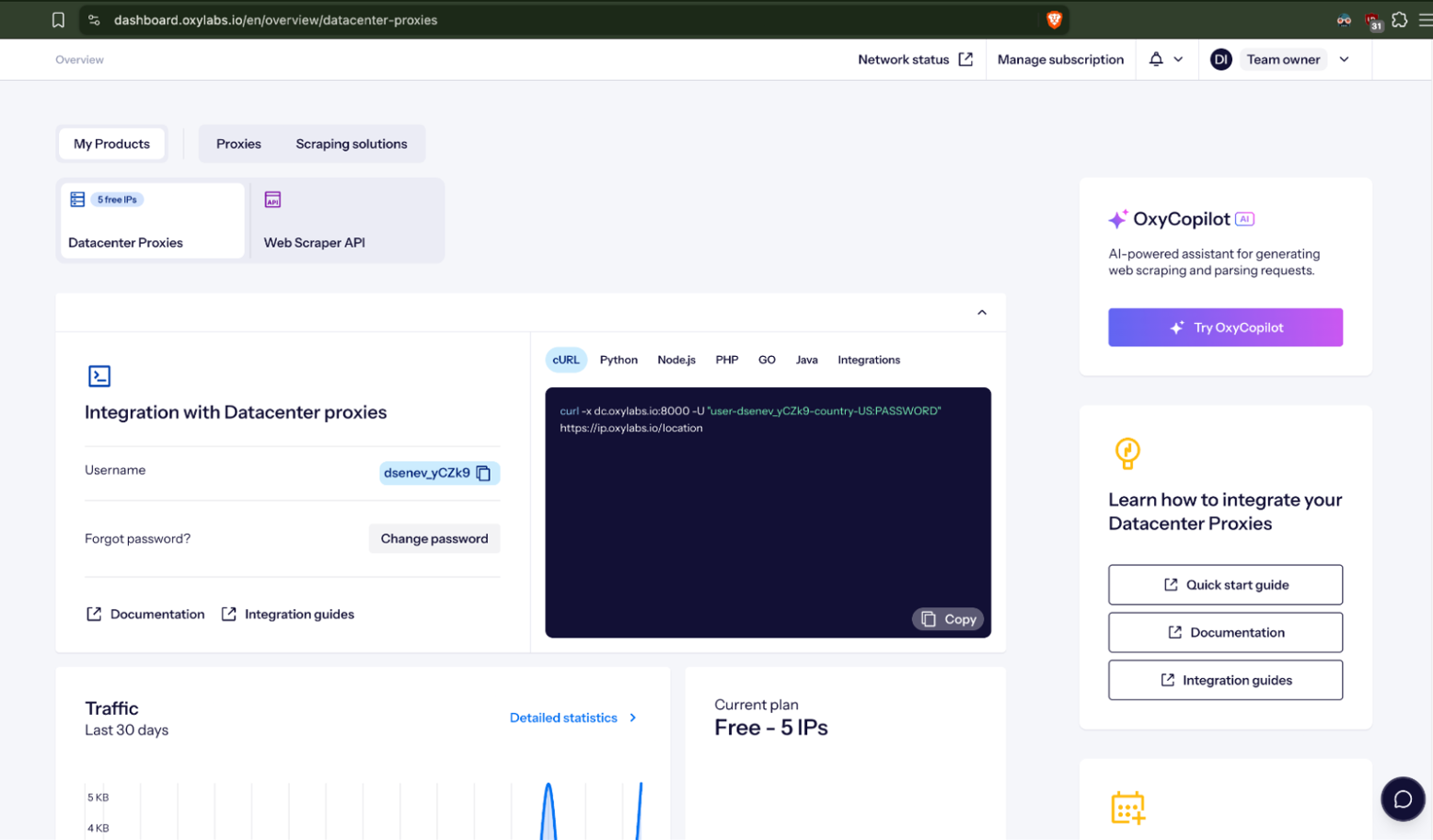Click the browser address bar URL
Image resolution: width=1433 pixels, height=840 pixels.
pos(275,19)
